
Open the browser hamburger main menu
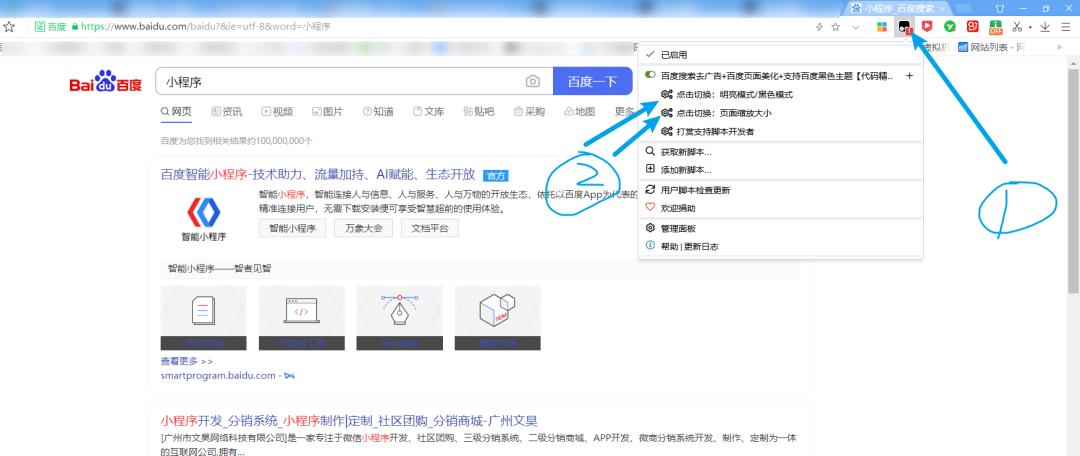1066,27
